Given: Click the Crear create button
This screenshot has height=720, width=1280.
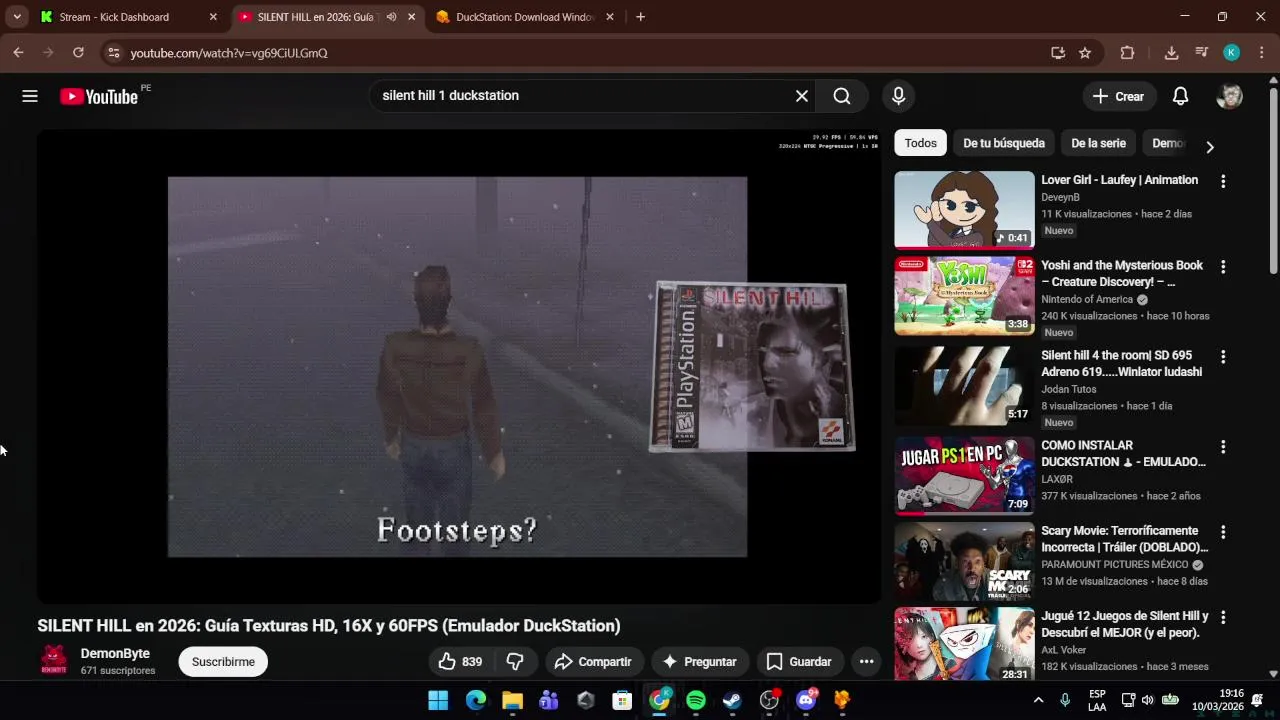Looking at the screenshot, I should point(1119,96).
